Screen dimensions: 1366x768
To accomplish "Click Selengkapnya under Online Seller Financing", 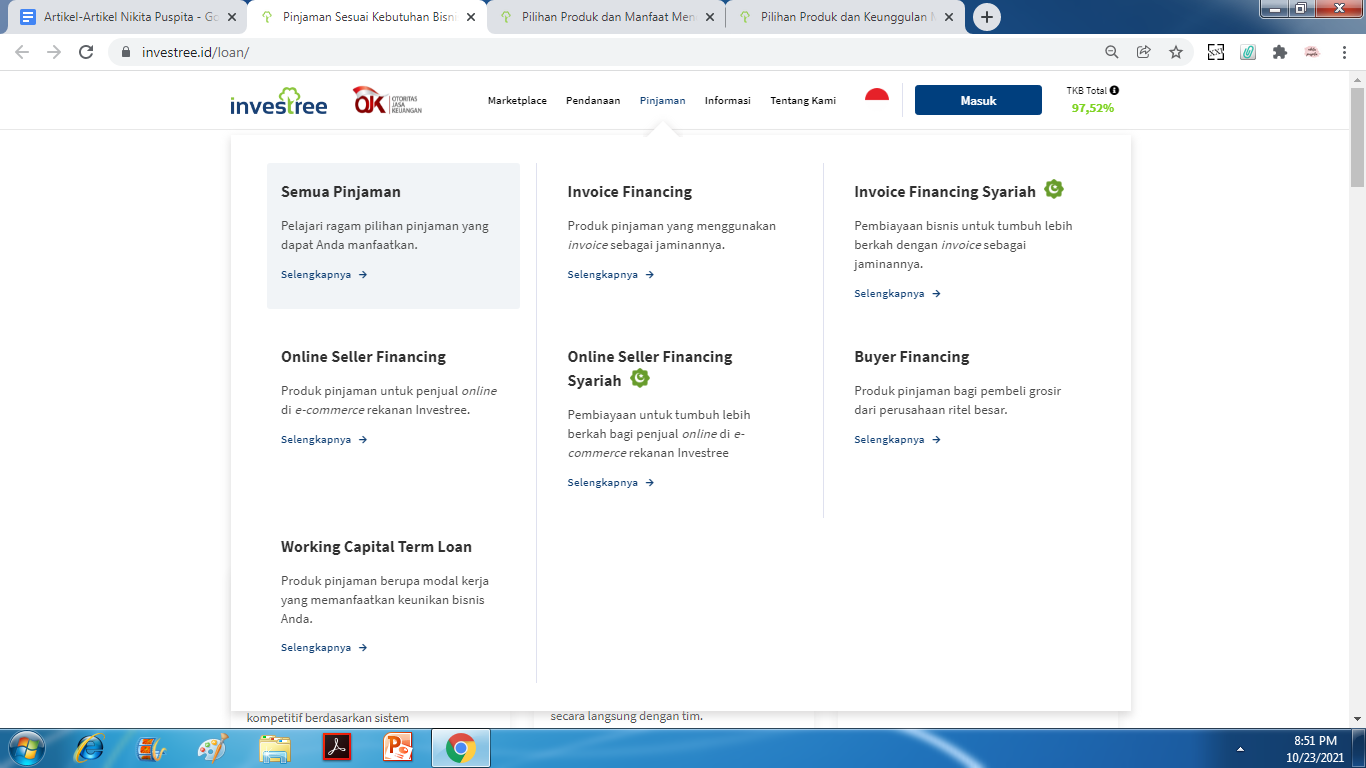I will tap(324, 439).
